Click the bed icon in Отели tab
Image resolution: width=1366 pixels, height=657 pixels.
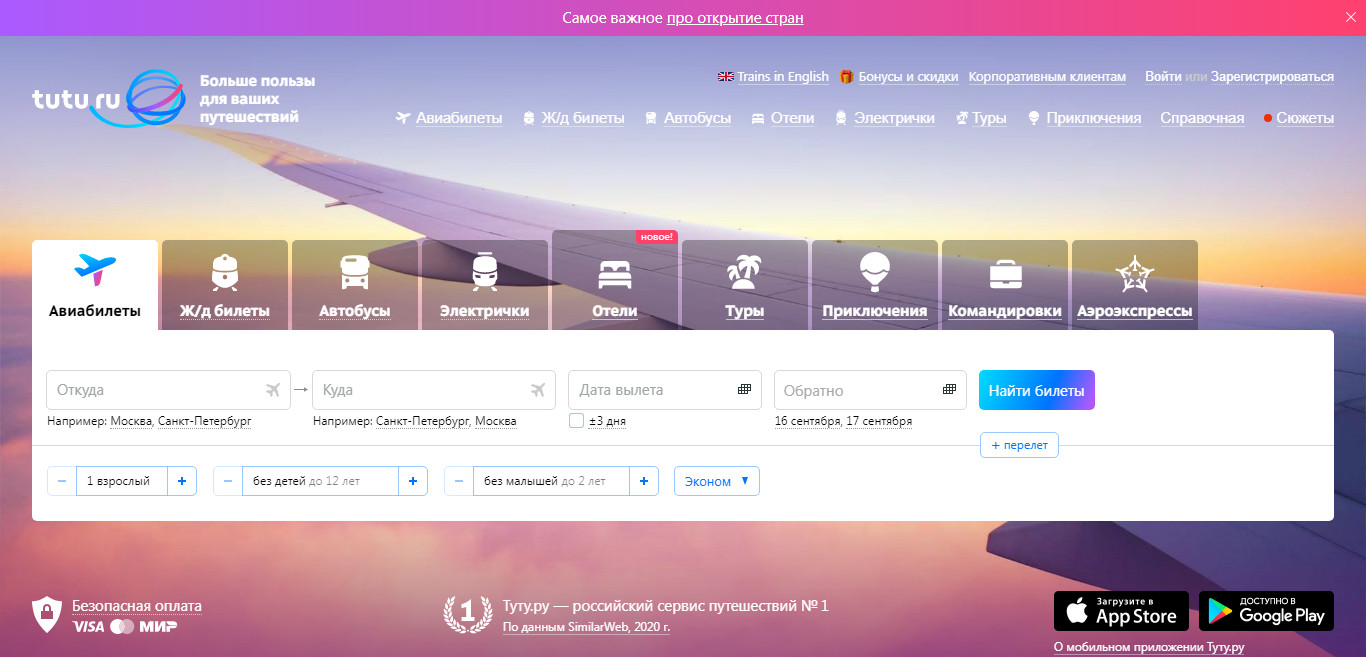(614, 273)
